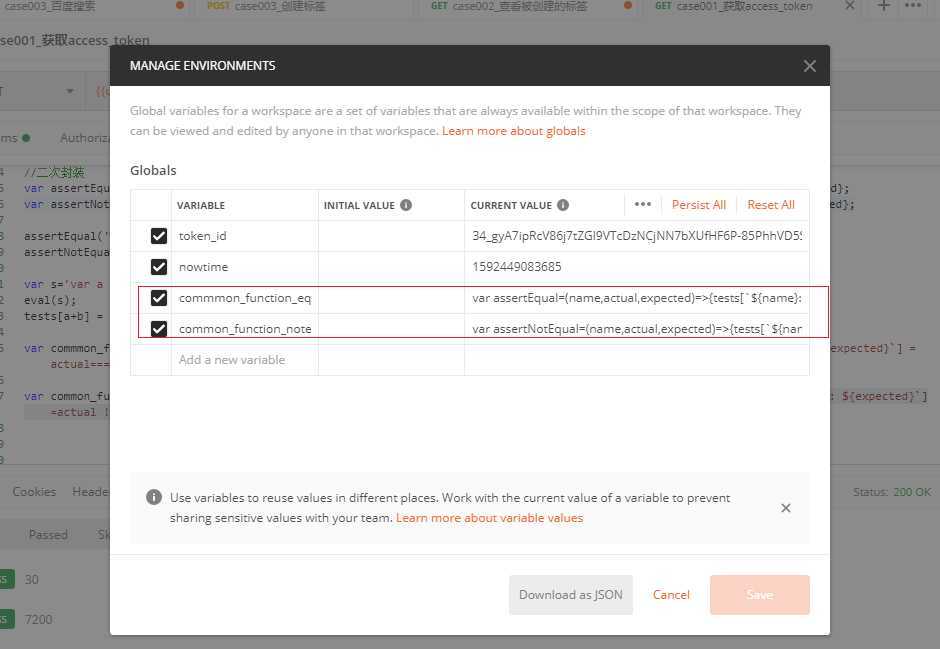
Task: Open the column options three-dot menu
Action: point(643,204)
